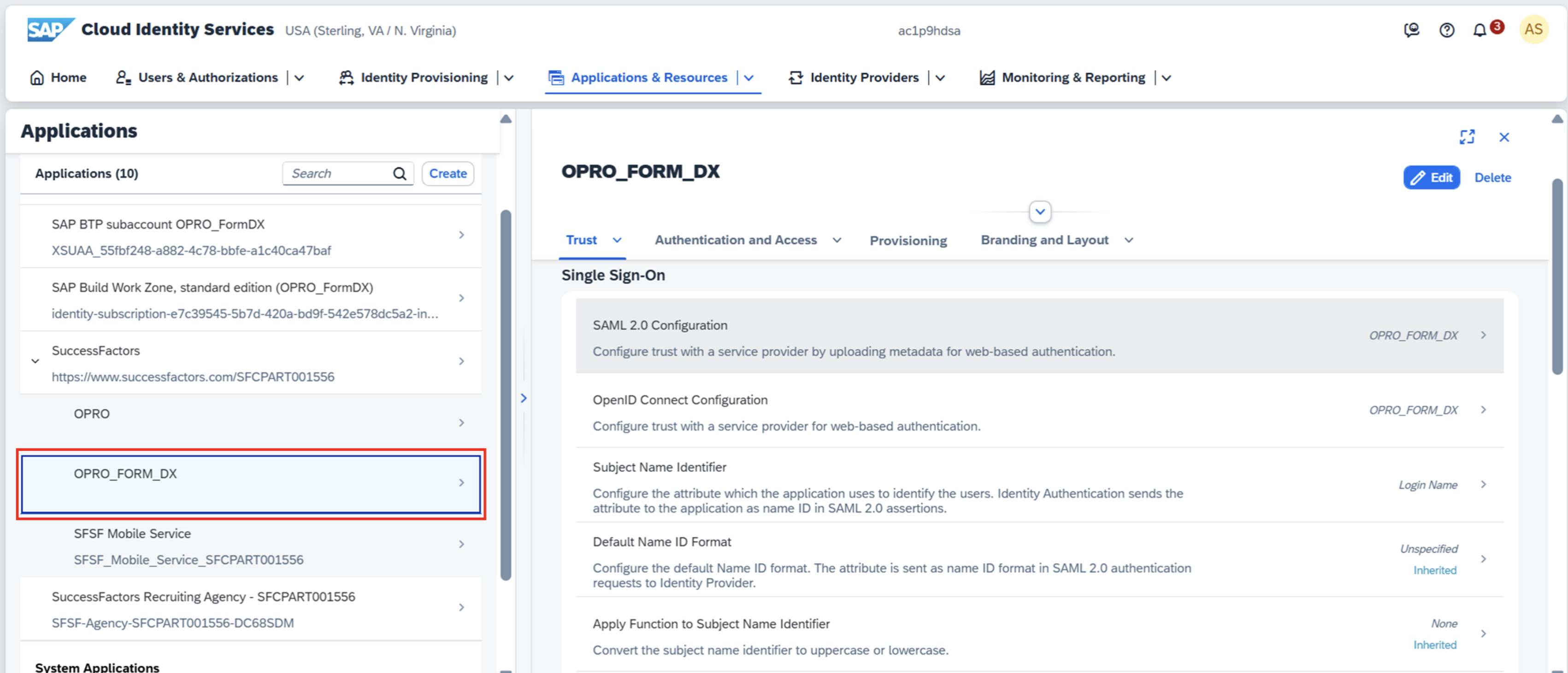Expand the Monitoring & Reporting dropdown arrow
This screenshot has width=1568, height=673.
[1166, 78]
